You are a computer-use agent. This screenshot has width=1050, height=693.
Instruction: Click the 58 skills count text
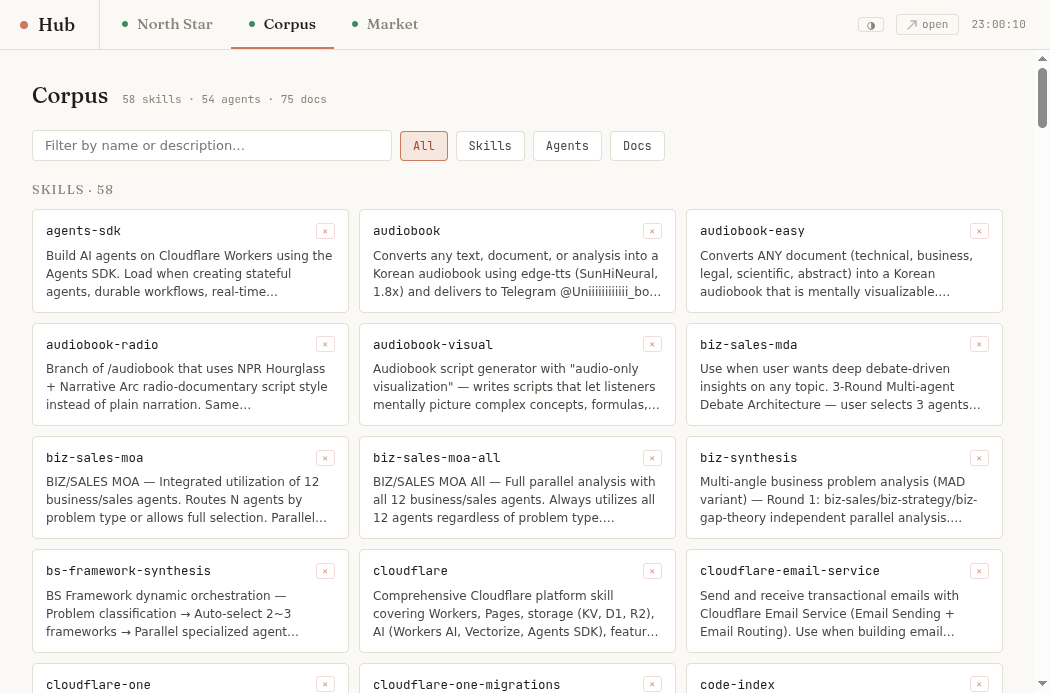pyautogui.click(x=151, y=99)
